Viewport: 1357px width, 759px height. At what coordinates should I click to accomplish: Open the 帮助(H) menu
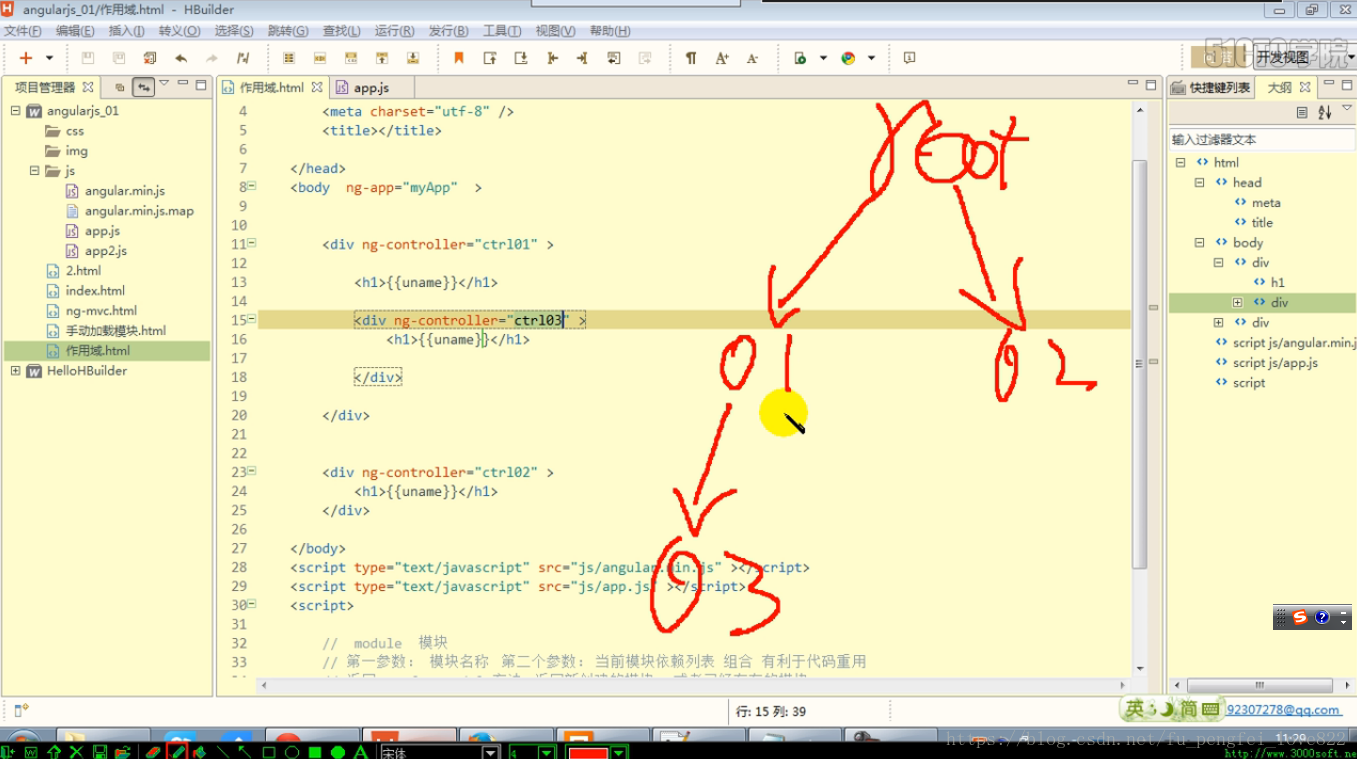(x=610, y=31)
